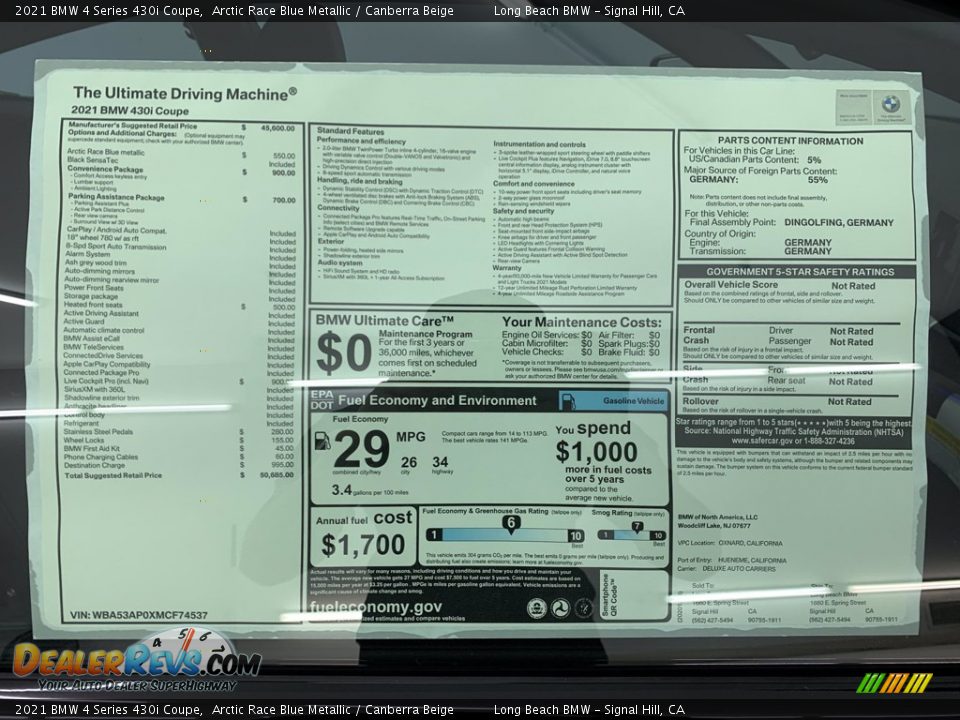This screenshot has height=720, width=960.
Task: Select the VIN WBA53AP0XMCF74537
Action: (139, 615)
